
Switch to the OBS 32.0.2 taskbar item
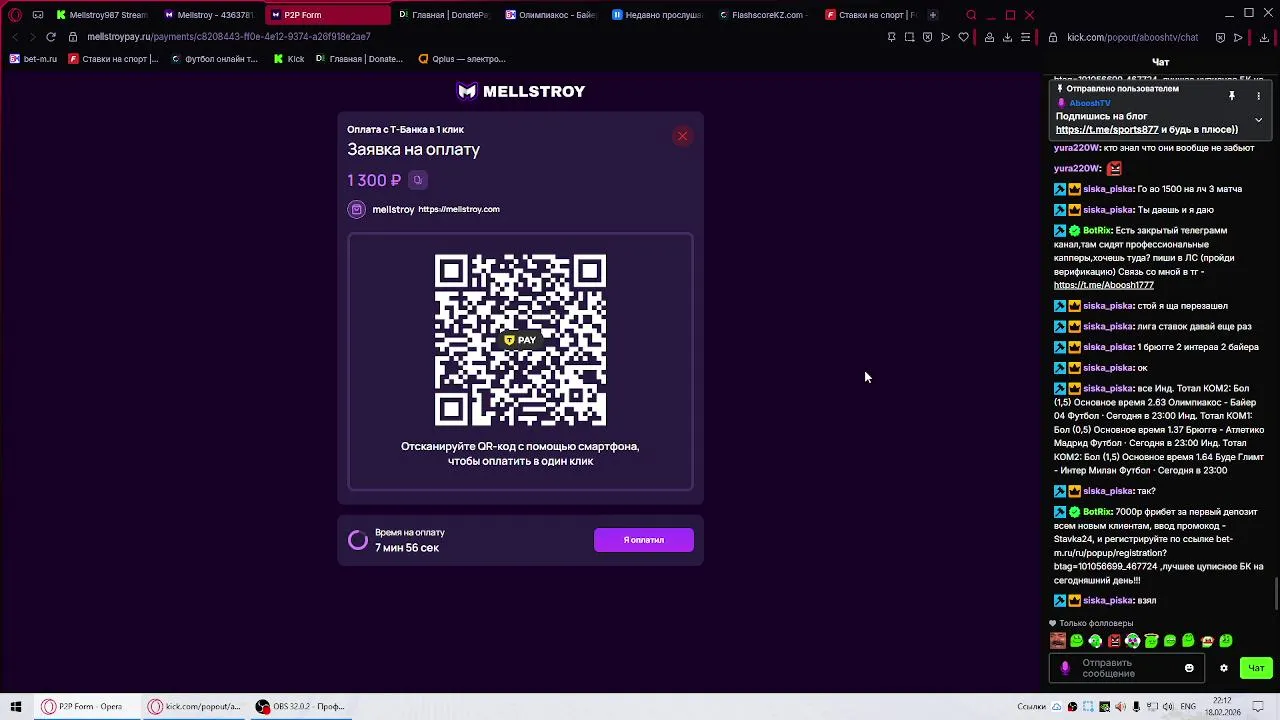pyautogui.click(x=300, y=707)
